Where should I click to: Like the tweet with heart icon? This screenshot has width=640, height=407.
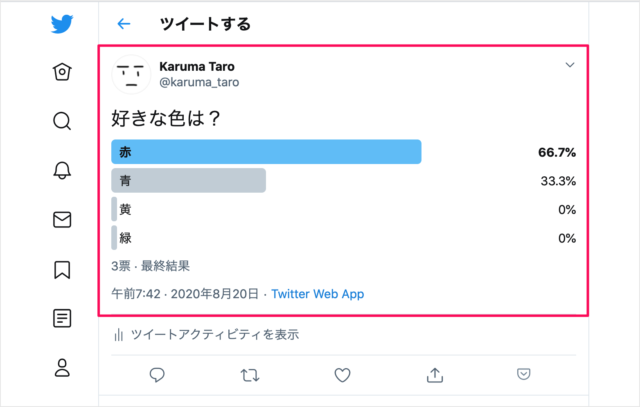[342, 375]
